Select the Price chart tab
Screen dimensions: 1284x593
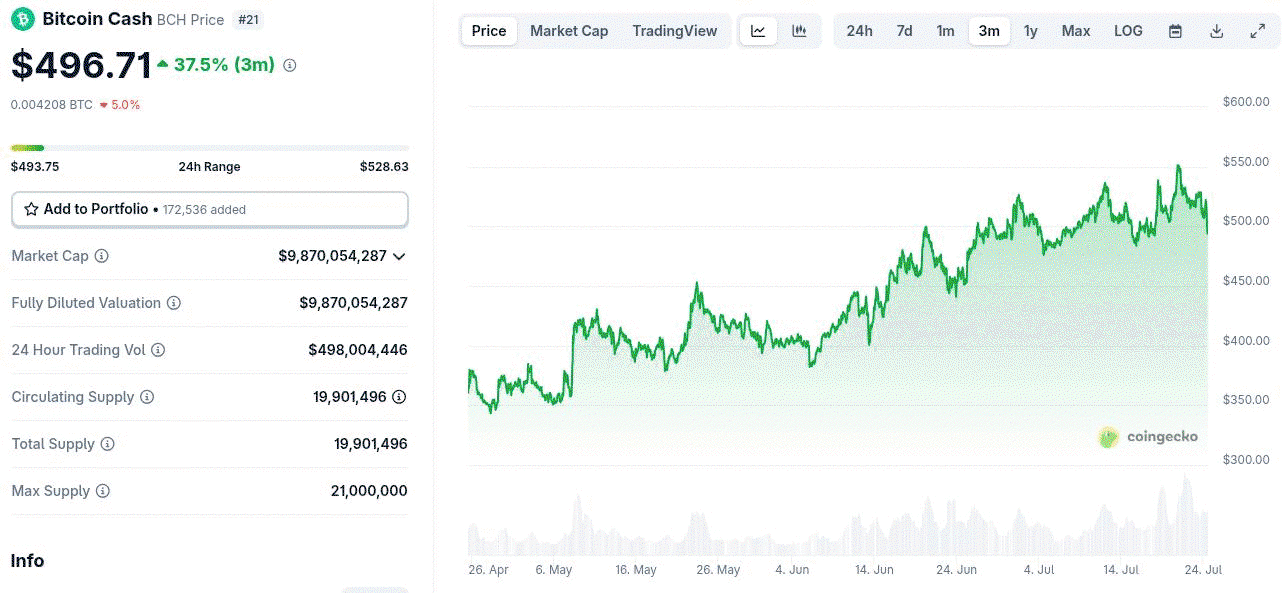coord(489,31)
